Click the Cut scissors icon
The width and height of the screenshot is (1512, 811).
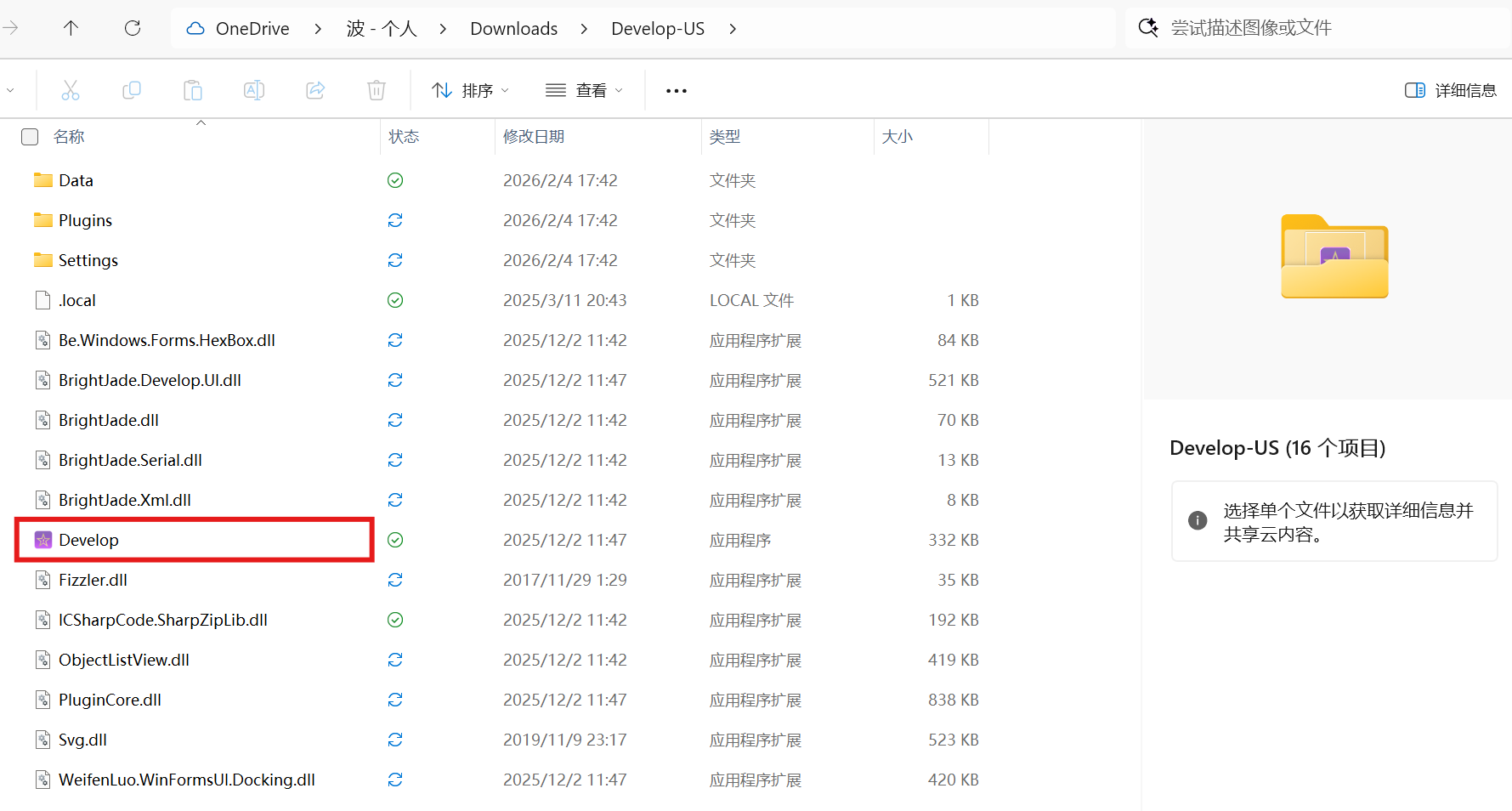pos(71,90)
